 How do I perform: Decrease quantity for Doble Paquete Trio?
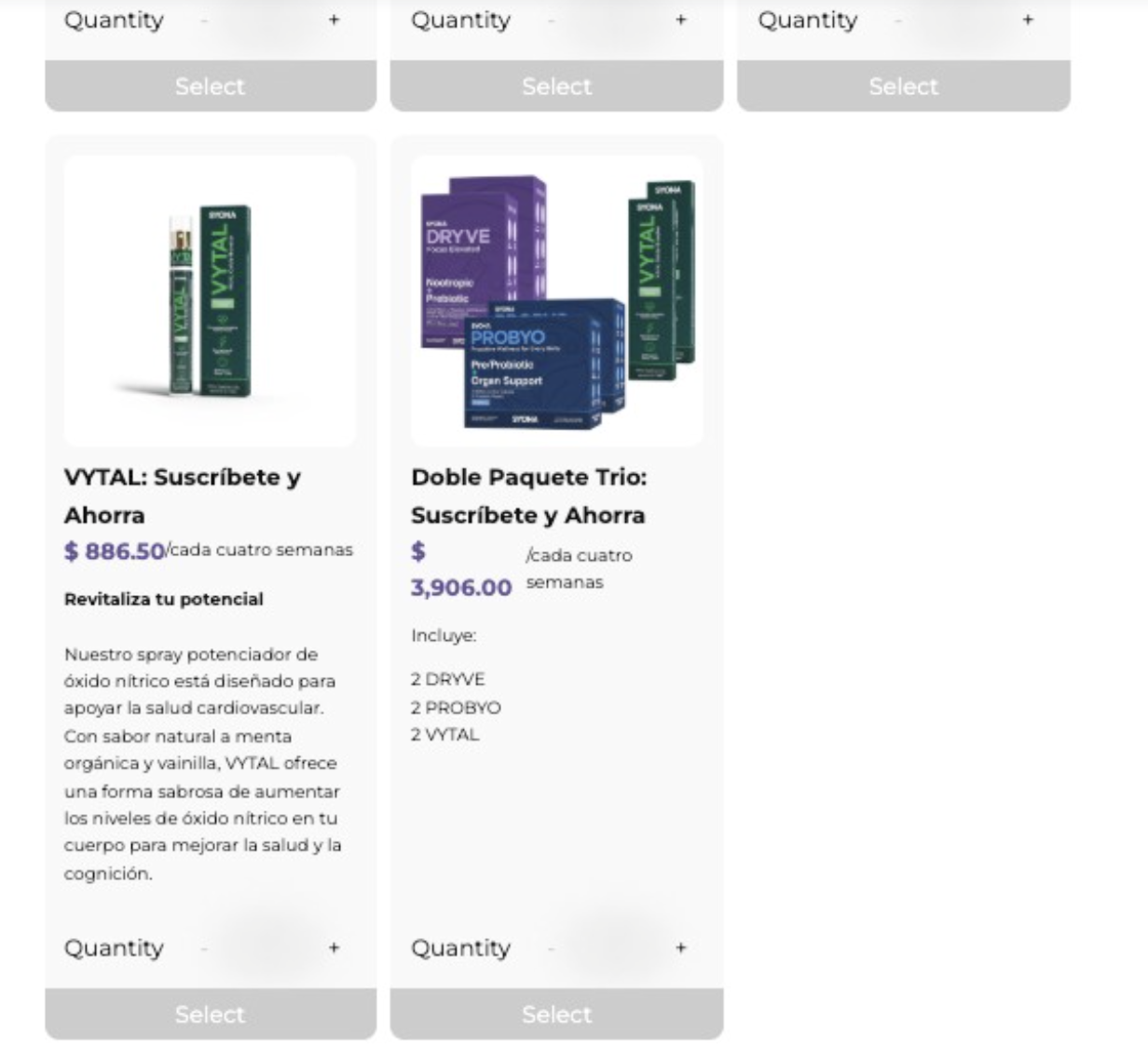(x=551, y=948)
